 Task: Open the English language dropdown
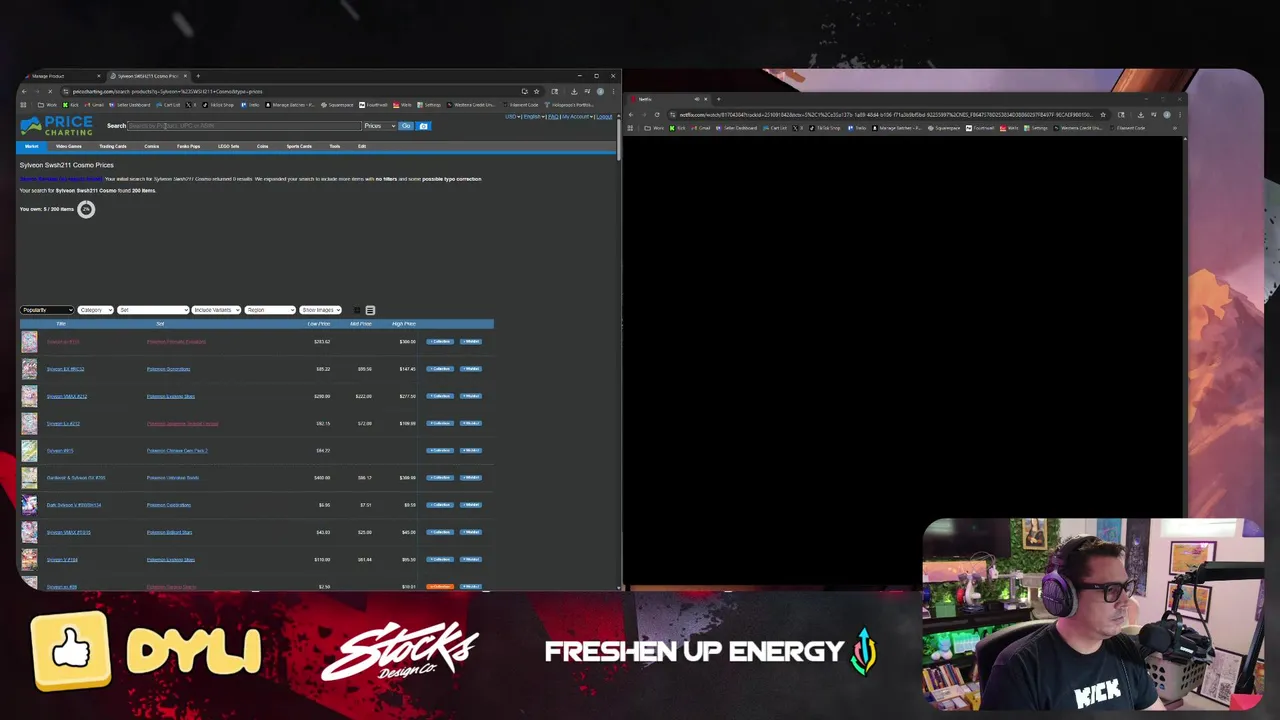(x=533, y=117)
